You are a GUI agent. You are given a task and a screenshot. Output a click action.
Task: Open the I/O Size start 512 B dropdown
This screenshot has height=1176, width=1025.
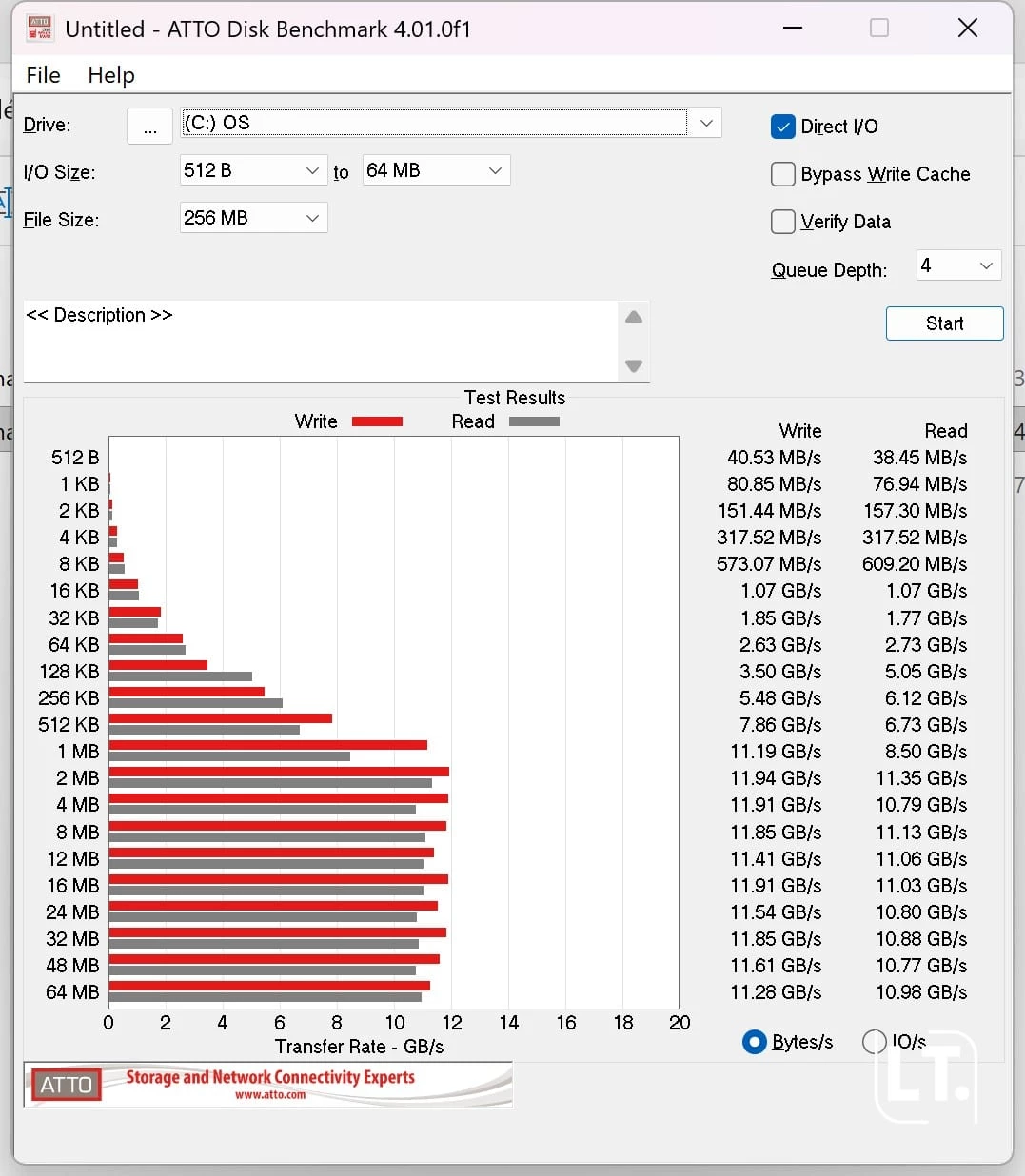point(253,170)
